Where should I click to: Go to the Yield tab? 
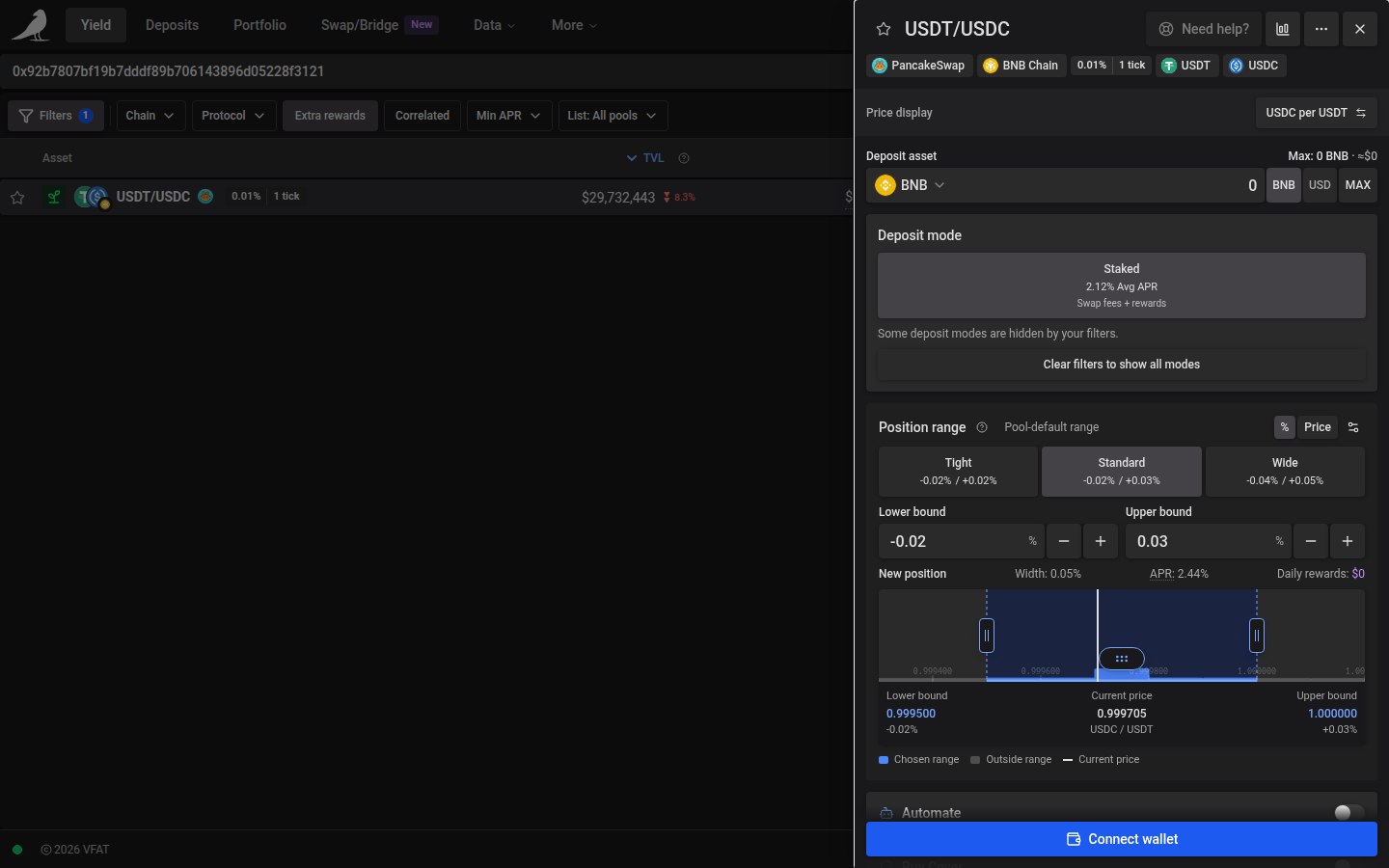[x=95, y=25]
